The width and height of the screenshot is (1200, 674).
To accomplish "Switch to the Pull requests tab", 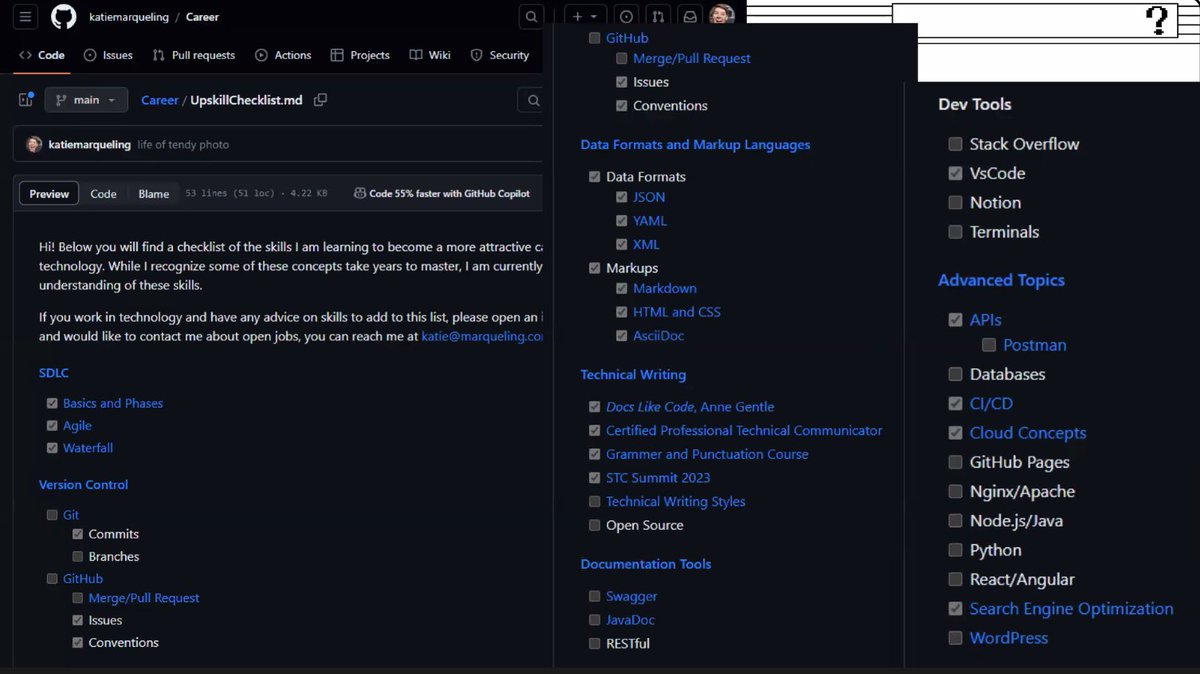I will tap(194, 55).
